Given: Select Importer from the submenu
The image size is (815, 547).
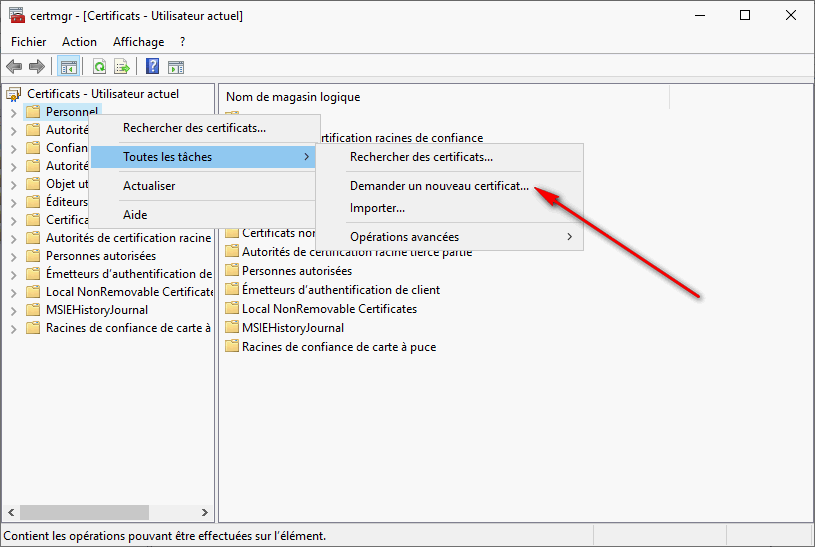Looking at the screenshot, I should coord(377,208).
